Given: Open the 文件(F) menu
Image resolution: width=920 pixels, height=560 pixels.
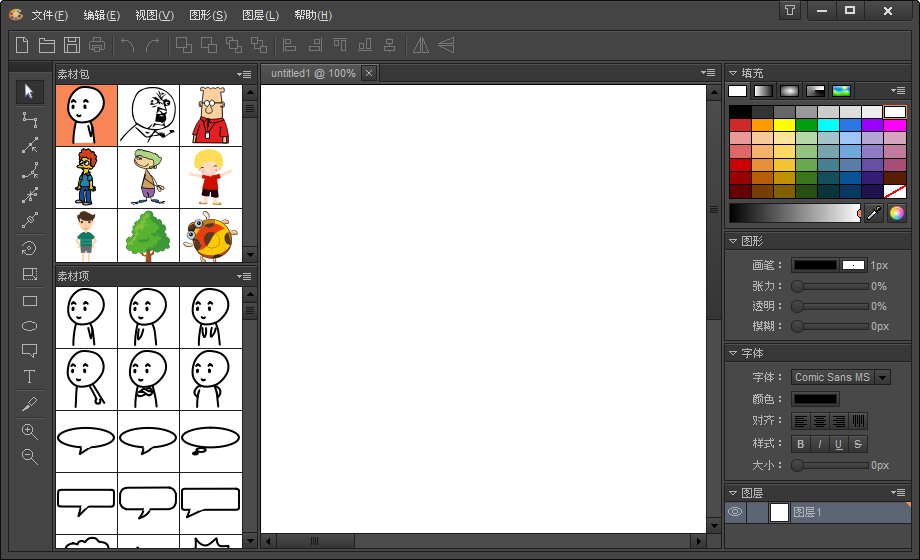Looking at the screenshot, I should [x=49, y=15].
